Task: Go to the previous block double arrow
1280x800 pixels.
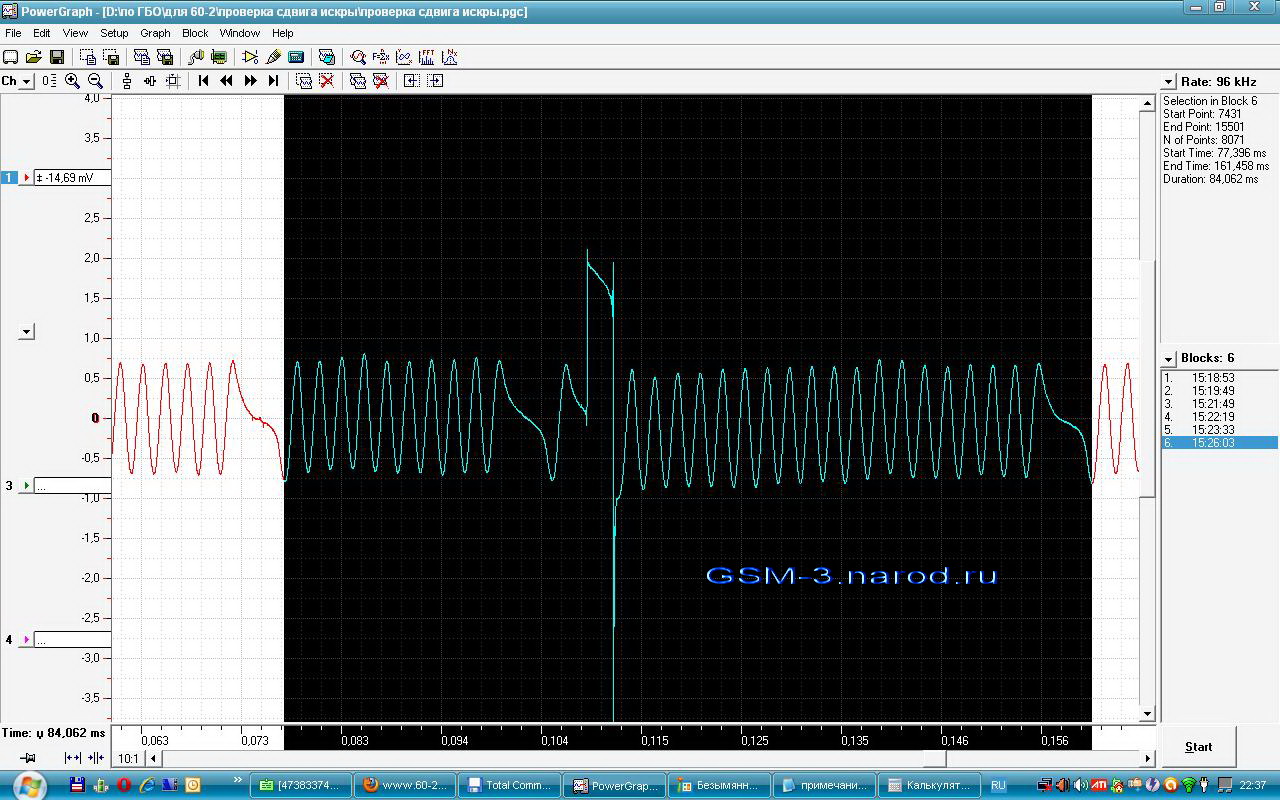Action: 226,81
